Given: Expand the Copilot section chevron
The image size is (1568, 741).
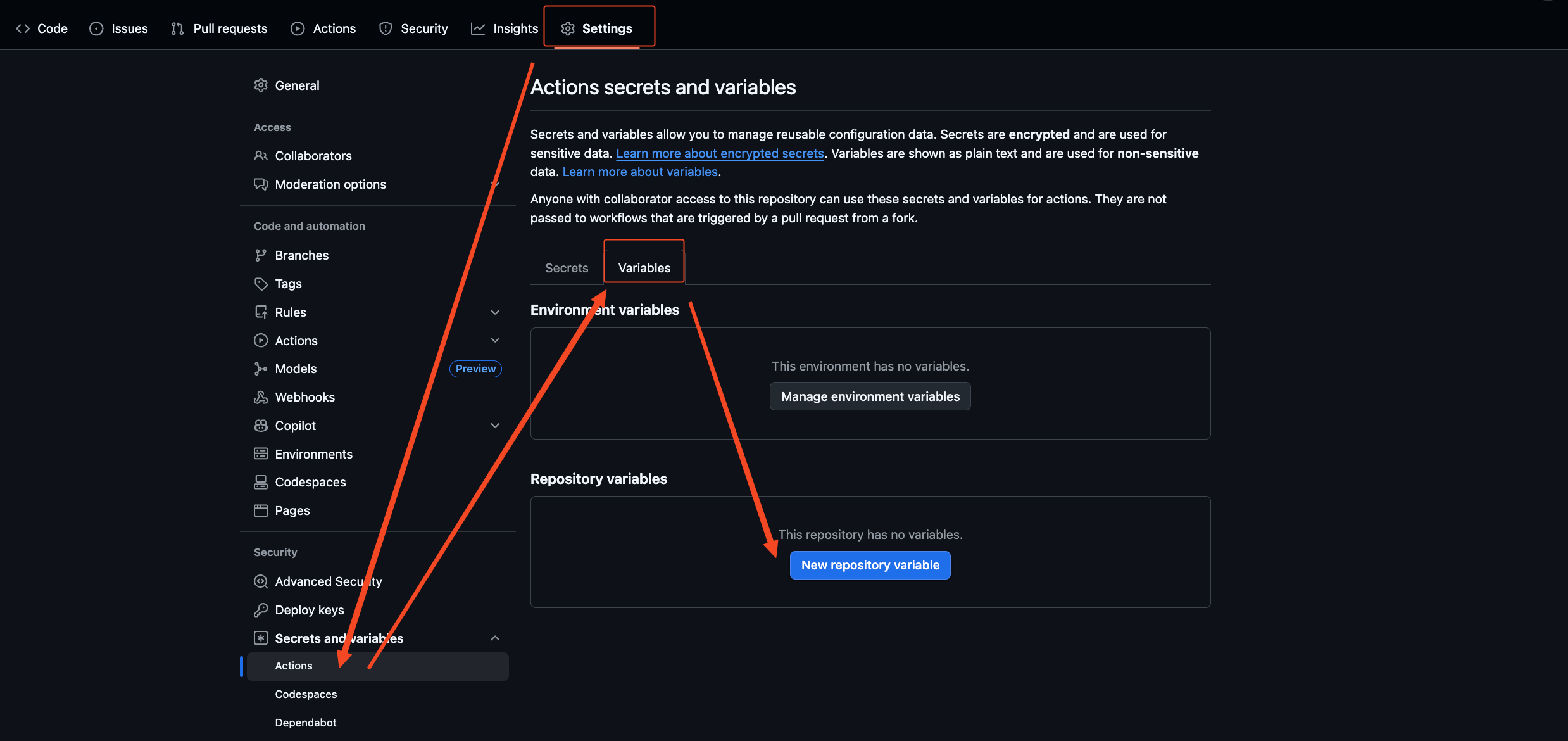Looking at the screenshot, I should pos(495,426).
